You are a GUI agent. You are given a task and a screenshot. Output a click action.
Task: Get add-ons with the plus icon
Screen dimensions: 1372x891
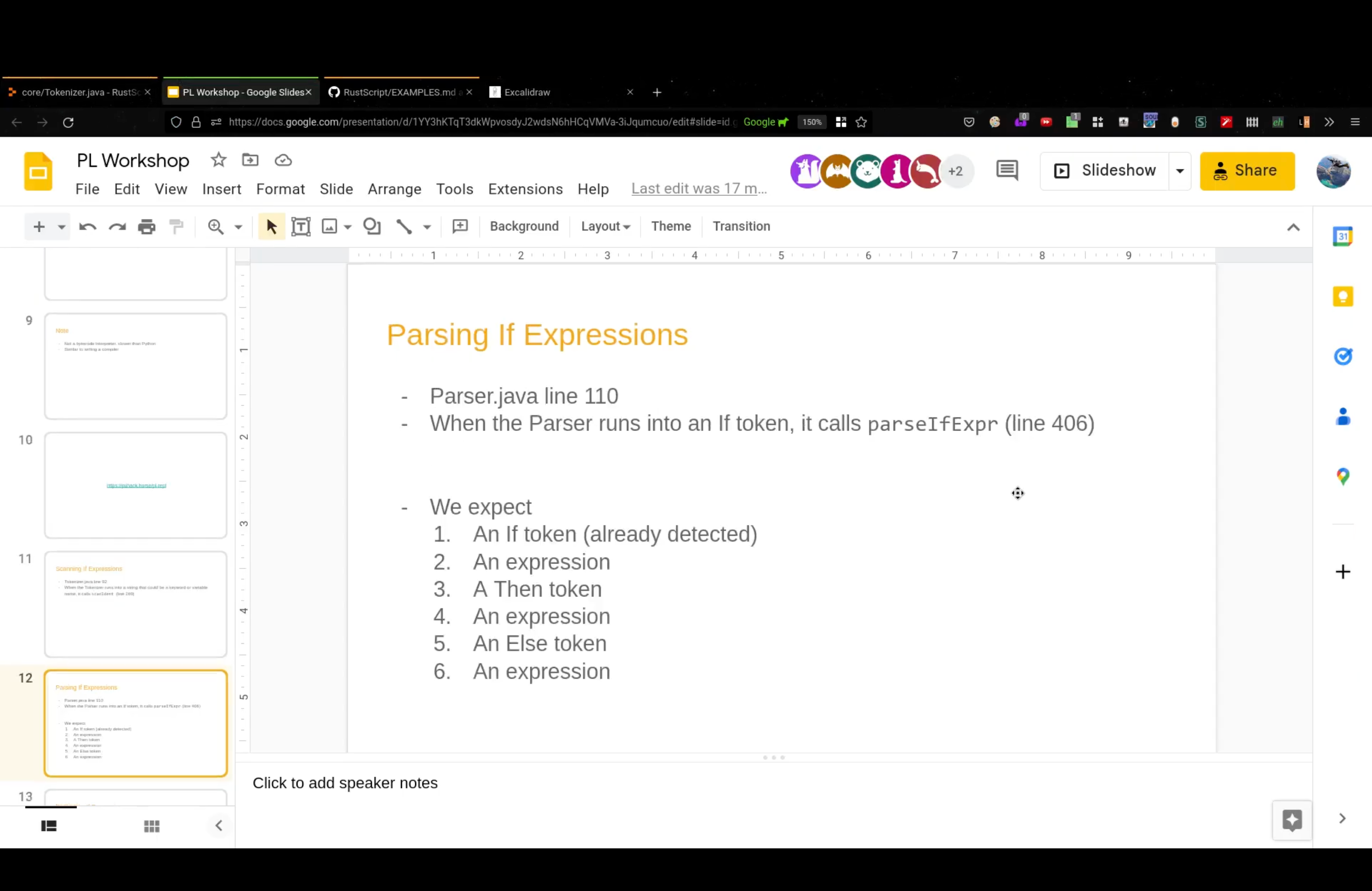coord(1343,572)
